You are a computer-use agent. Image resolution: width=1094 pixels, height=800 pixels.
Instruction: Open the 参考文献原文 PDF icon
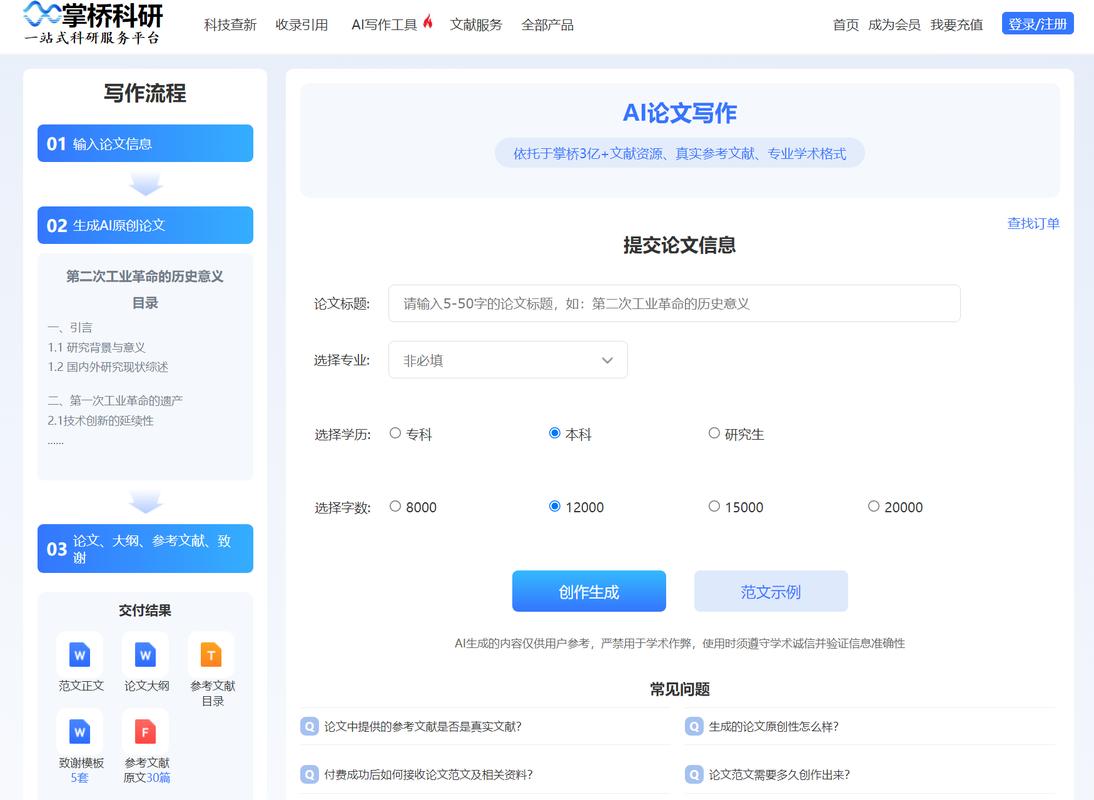[x=145, y=730]
